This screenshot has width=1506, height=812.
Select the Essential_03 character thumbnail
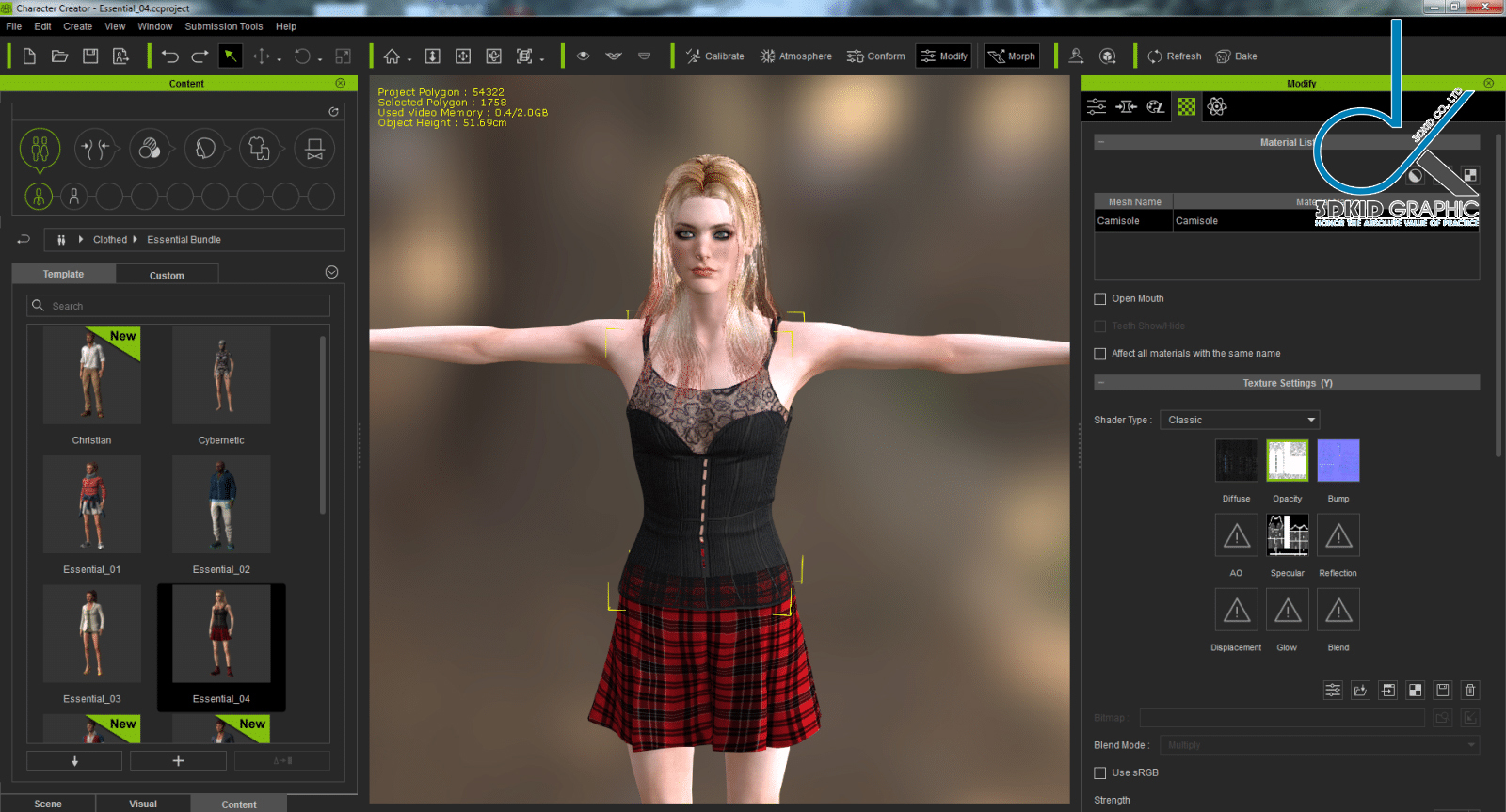[91, 632]
